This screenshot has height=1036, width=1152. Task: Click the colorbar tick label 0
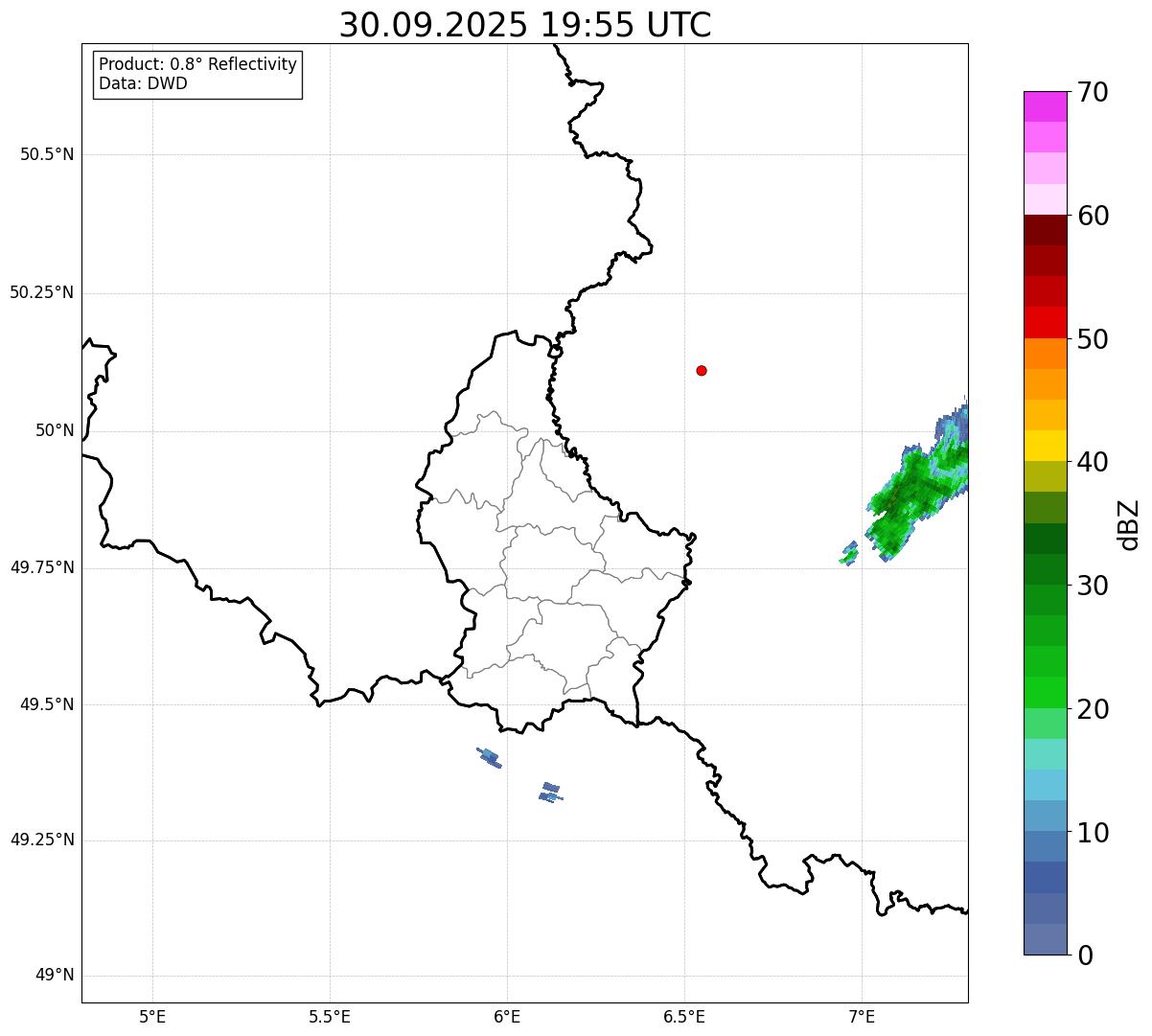point(1084,955)
